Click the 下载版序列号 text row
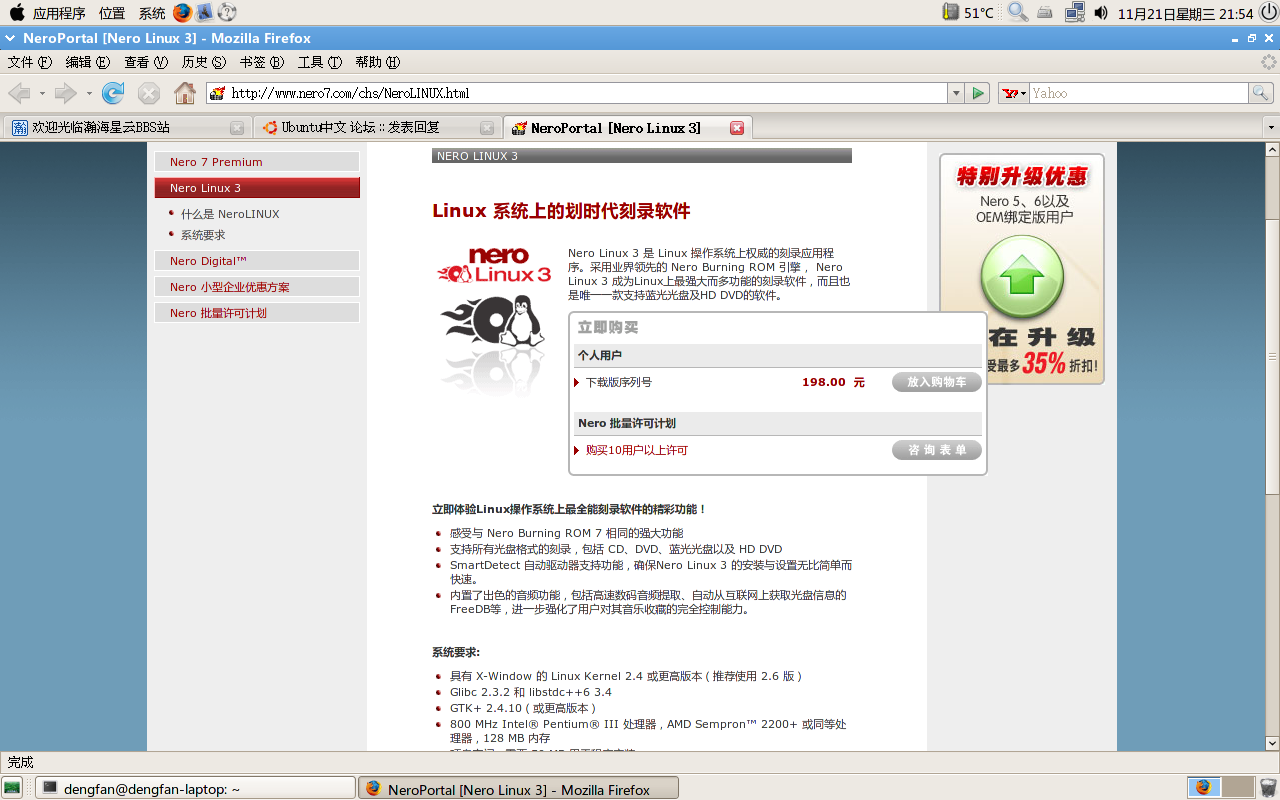Image resolution: width=1280 pixels, height=800 pixels. (x=618, y=382)
